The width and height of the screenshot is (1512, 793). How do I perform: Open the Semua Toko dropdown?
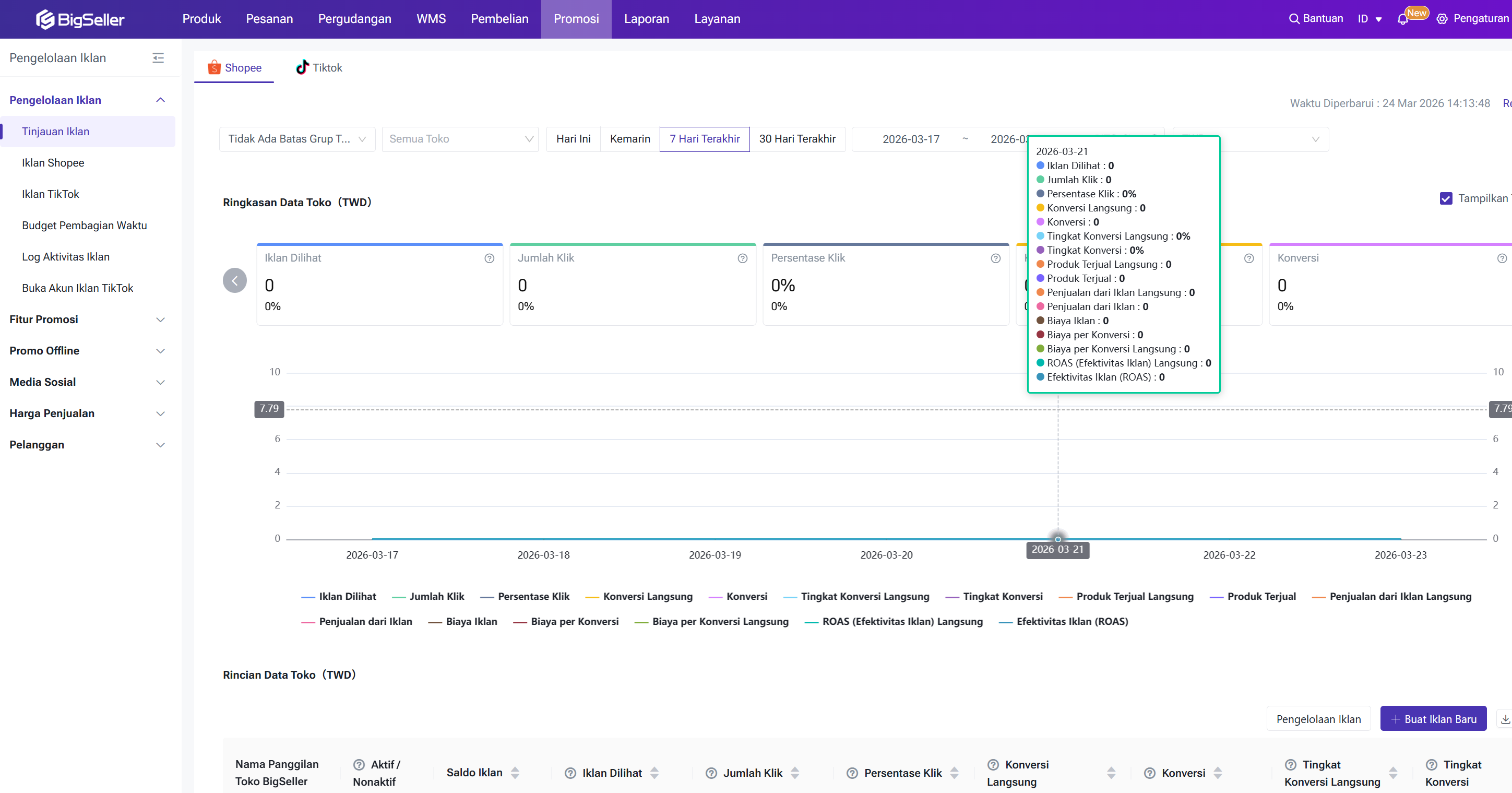click(460, 139)
